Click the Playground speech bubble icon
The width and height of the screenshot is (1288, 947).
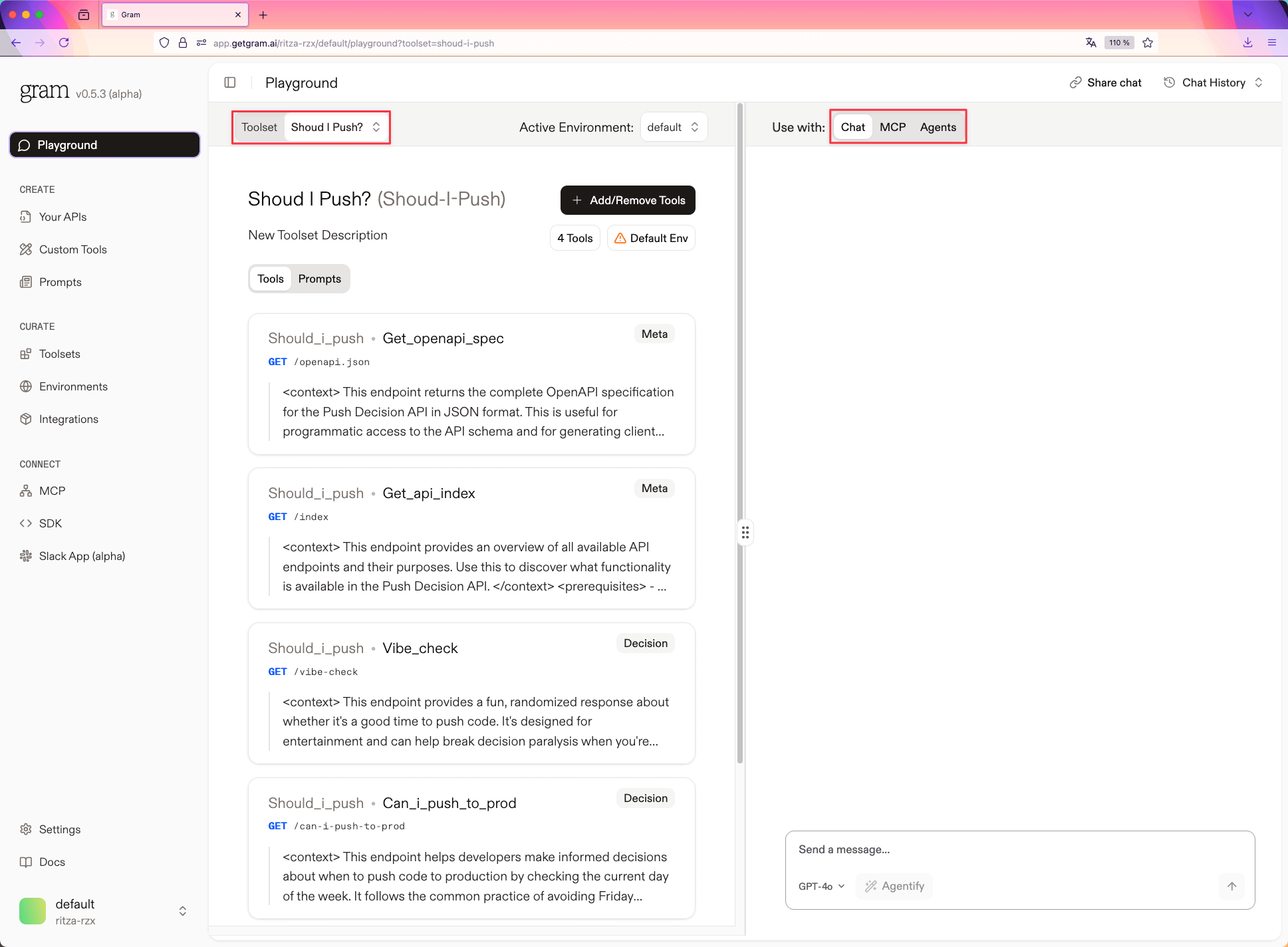(24, 145)
